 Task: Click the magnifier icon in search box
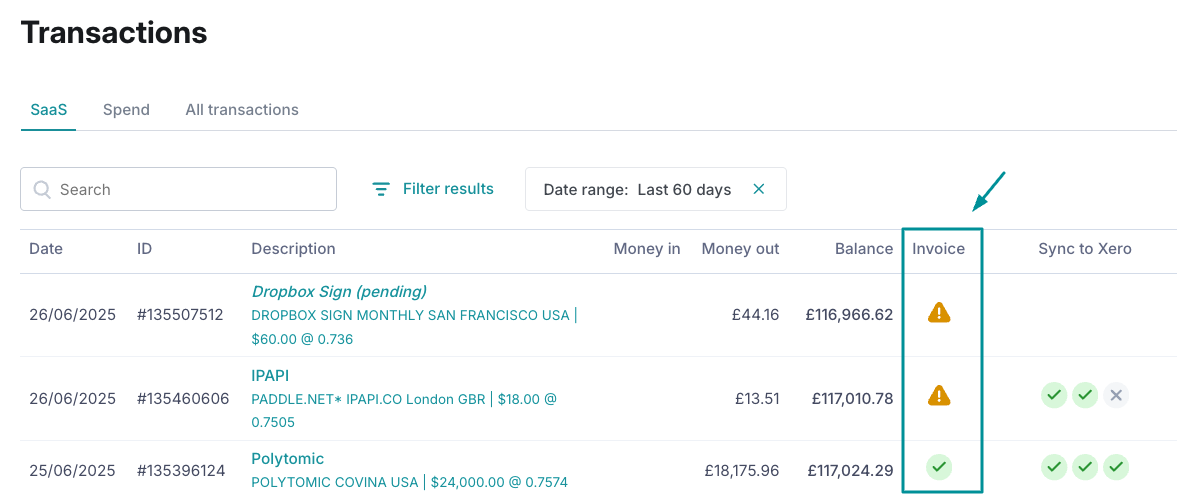[x=42, y=189]
